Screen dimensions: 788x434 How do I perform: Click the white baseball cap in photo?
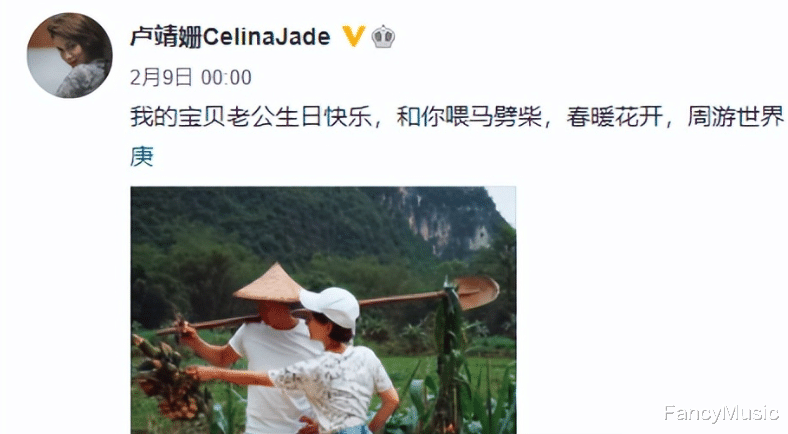click(331, 306)
